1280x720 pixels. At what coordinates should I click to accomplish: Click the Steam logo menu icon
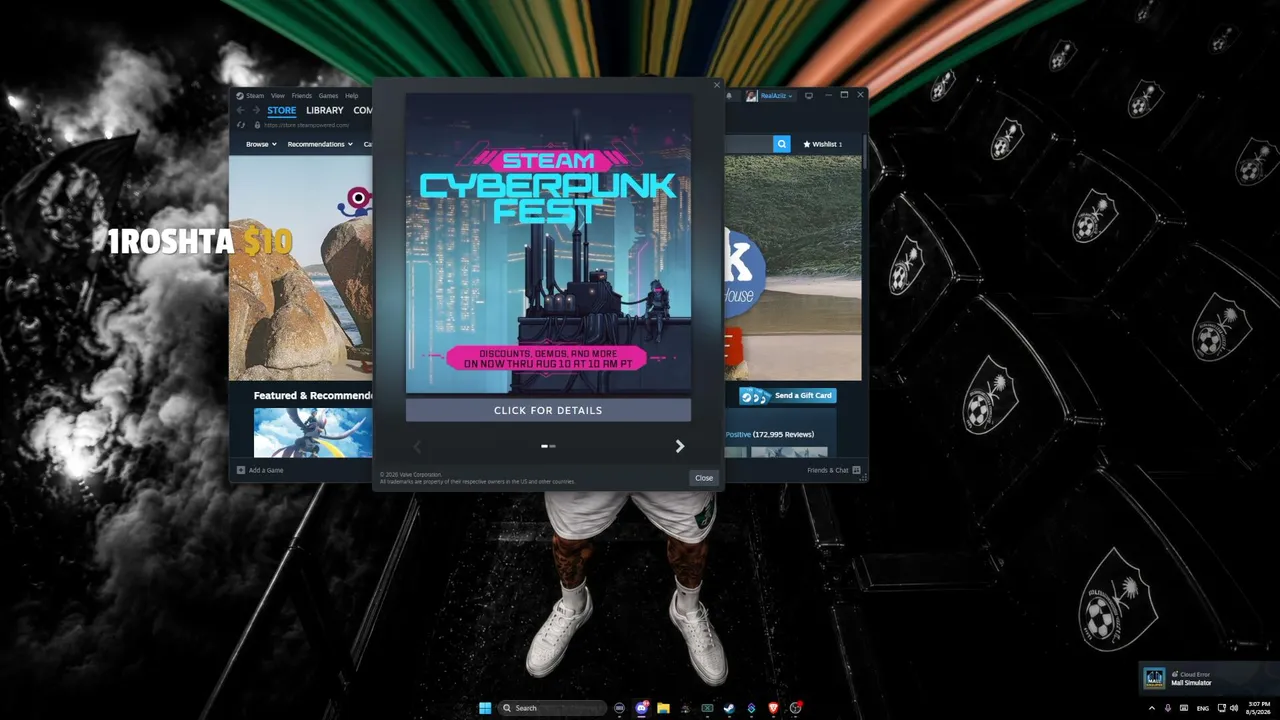(x=240, y=96)
